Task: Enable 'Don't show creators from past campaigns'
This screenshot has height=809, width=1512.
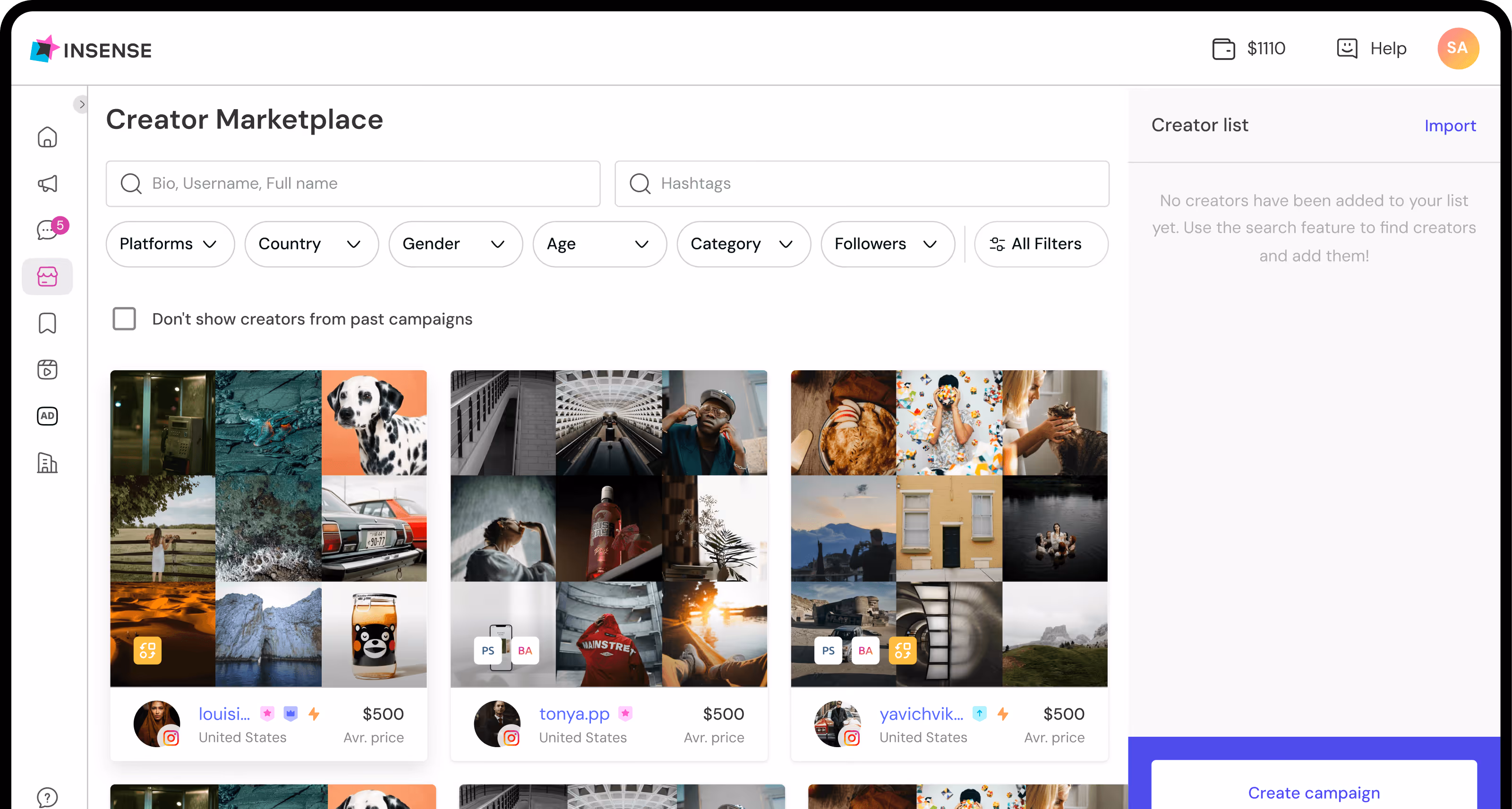Action: 124,319
